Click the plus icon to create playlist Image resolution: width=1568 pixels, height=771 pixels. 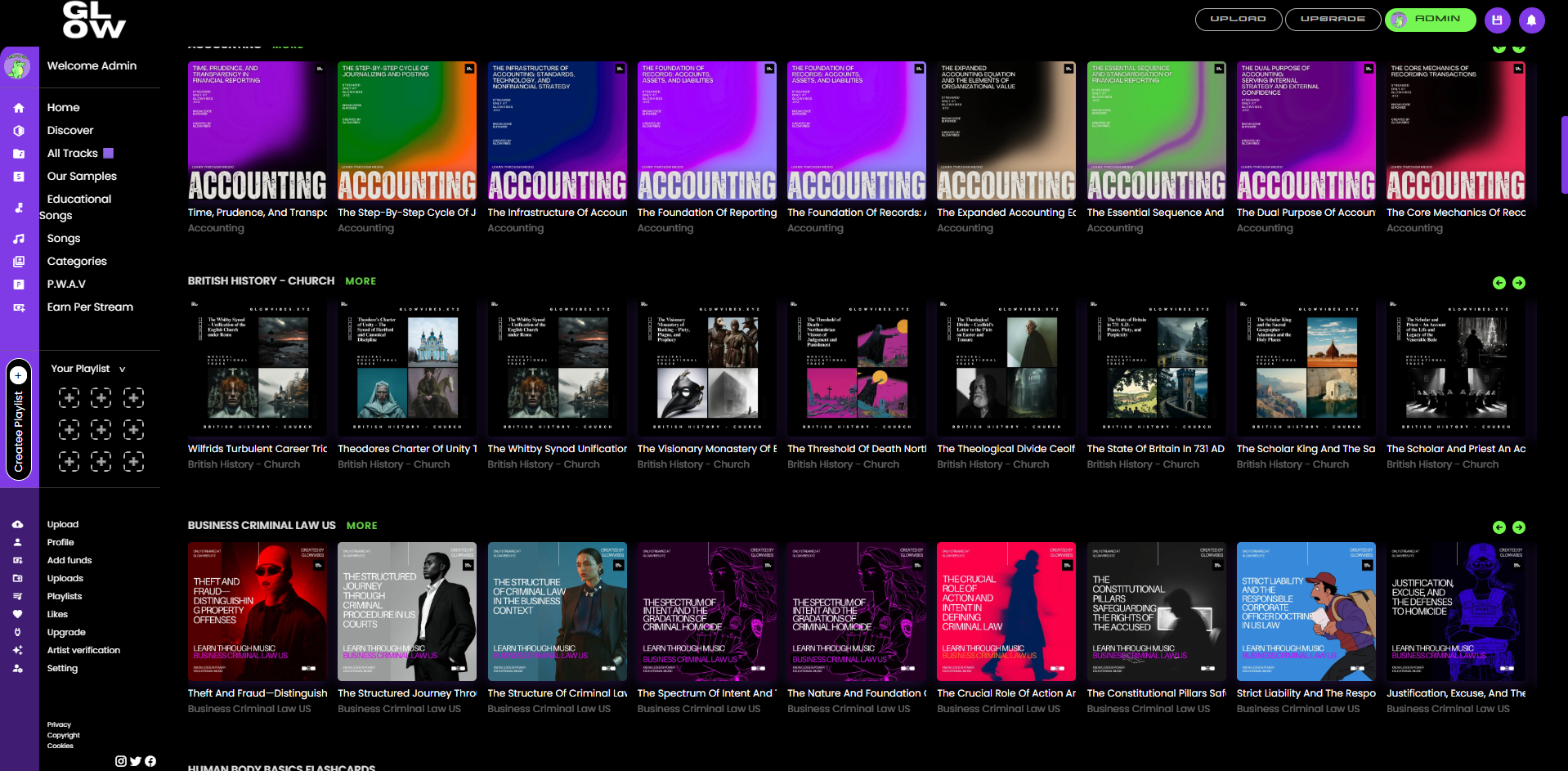[x=19, y=375]
